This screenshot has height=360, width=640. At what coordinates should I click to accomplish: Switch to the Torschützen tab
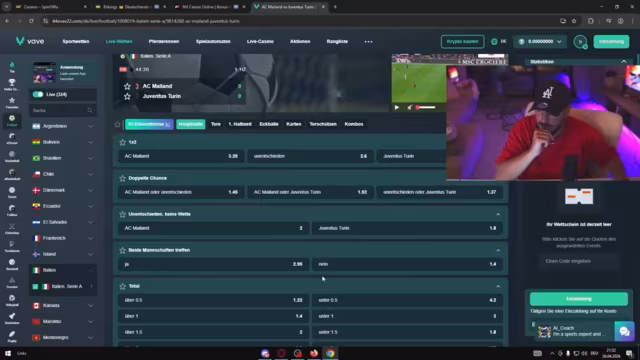pyautogui.click(x=323, y=124)
